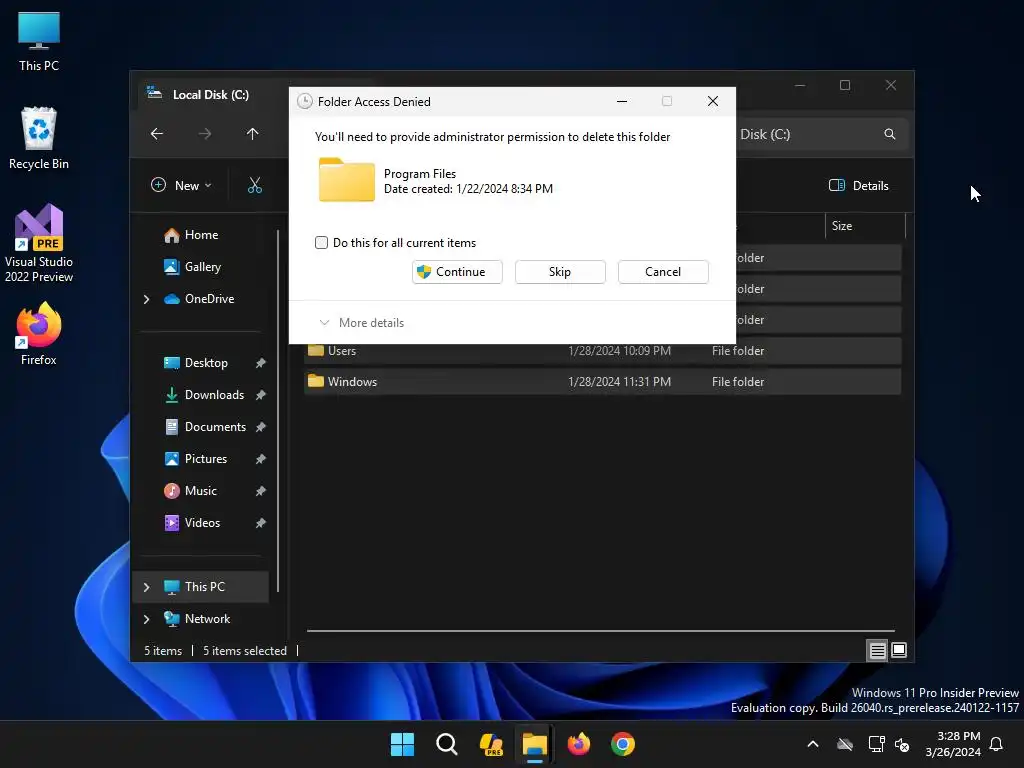Click the pin icon next to Pictures
This screenshot has height=768, width=1024.
pyautogui.click(x=261, y=459)
